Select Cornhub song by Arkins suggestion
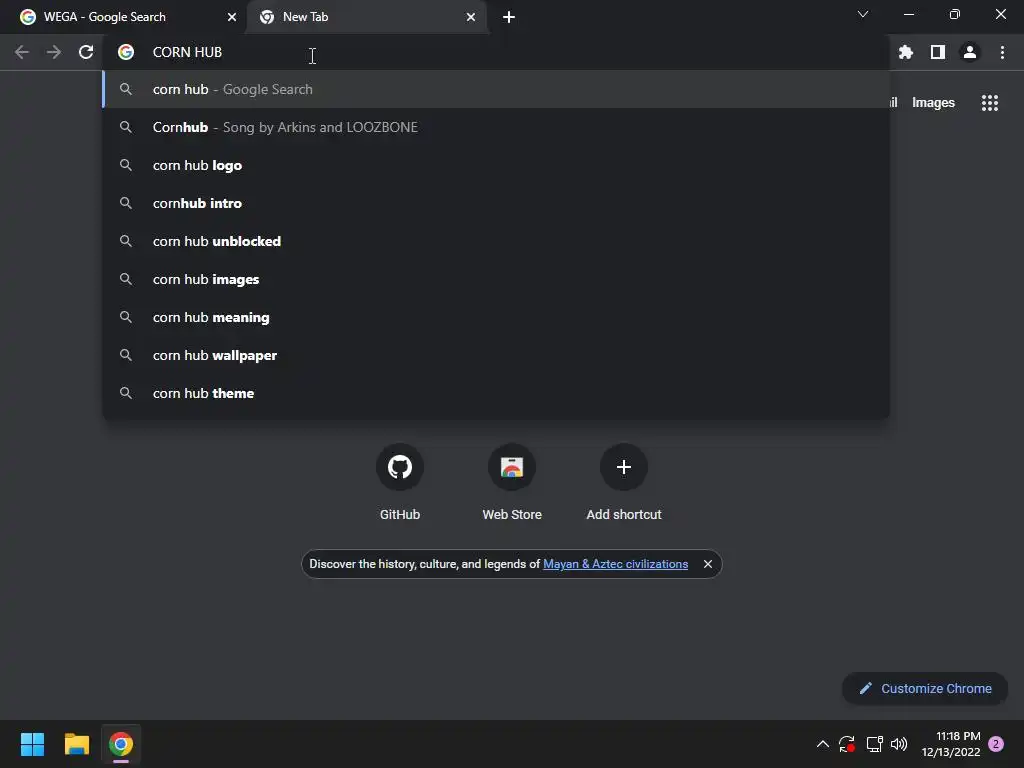 (x=496, y=127)
